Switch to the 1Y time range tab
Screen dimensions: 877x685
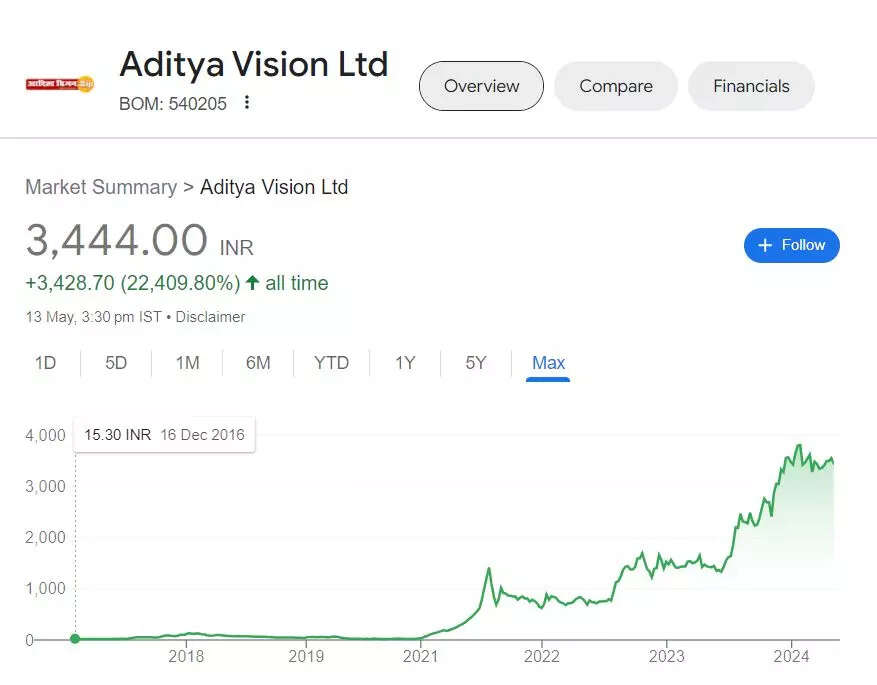(405, 363)
